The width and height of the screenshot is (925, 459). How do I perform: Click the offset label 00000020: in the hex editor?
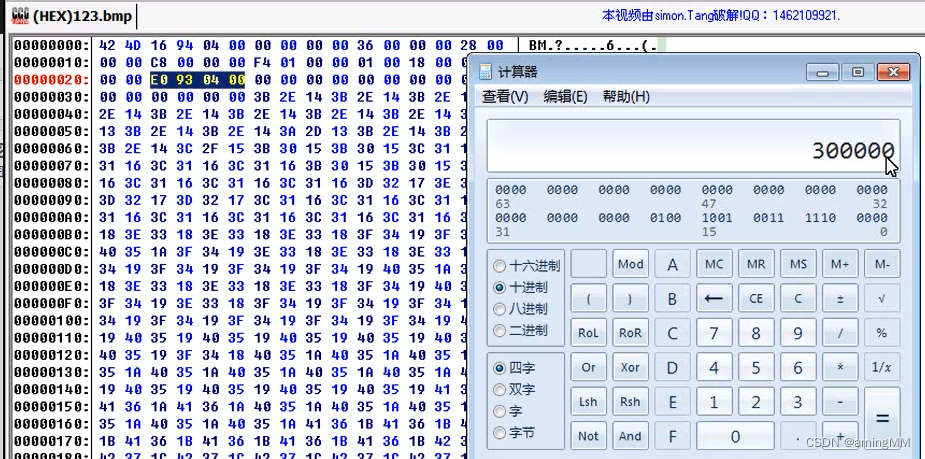click(x=52, y=80)
